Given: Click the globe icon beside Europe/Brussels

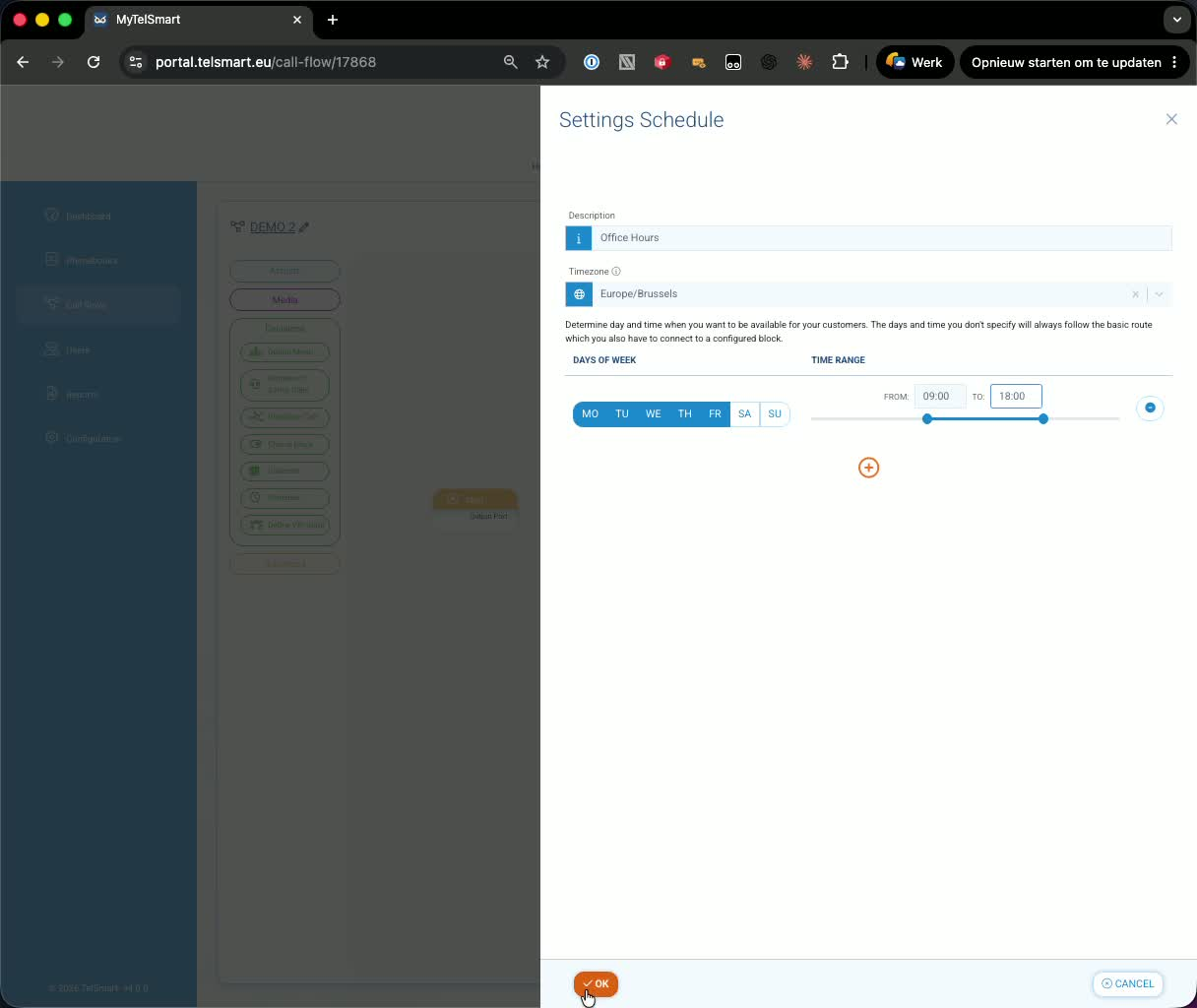Looking at the screenshot, I should (579, 294).
